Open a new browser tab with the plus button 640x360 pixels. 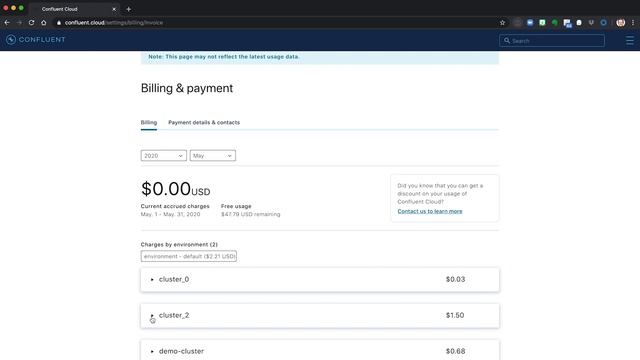tap(129, 9)
